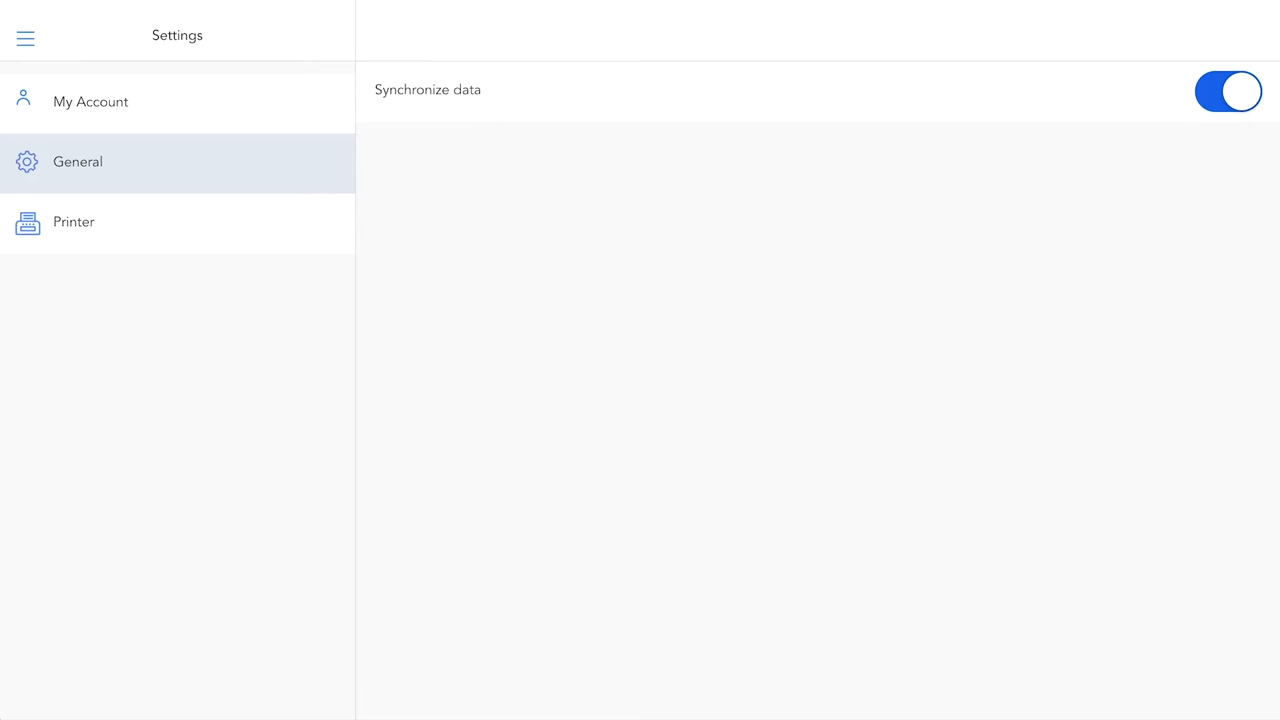This screenshot has height=720, width=1280.
Task: Click the "Printer" text label
Action: click(x=73, y=222)
